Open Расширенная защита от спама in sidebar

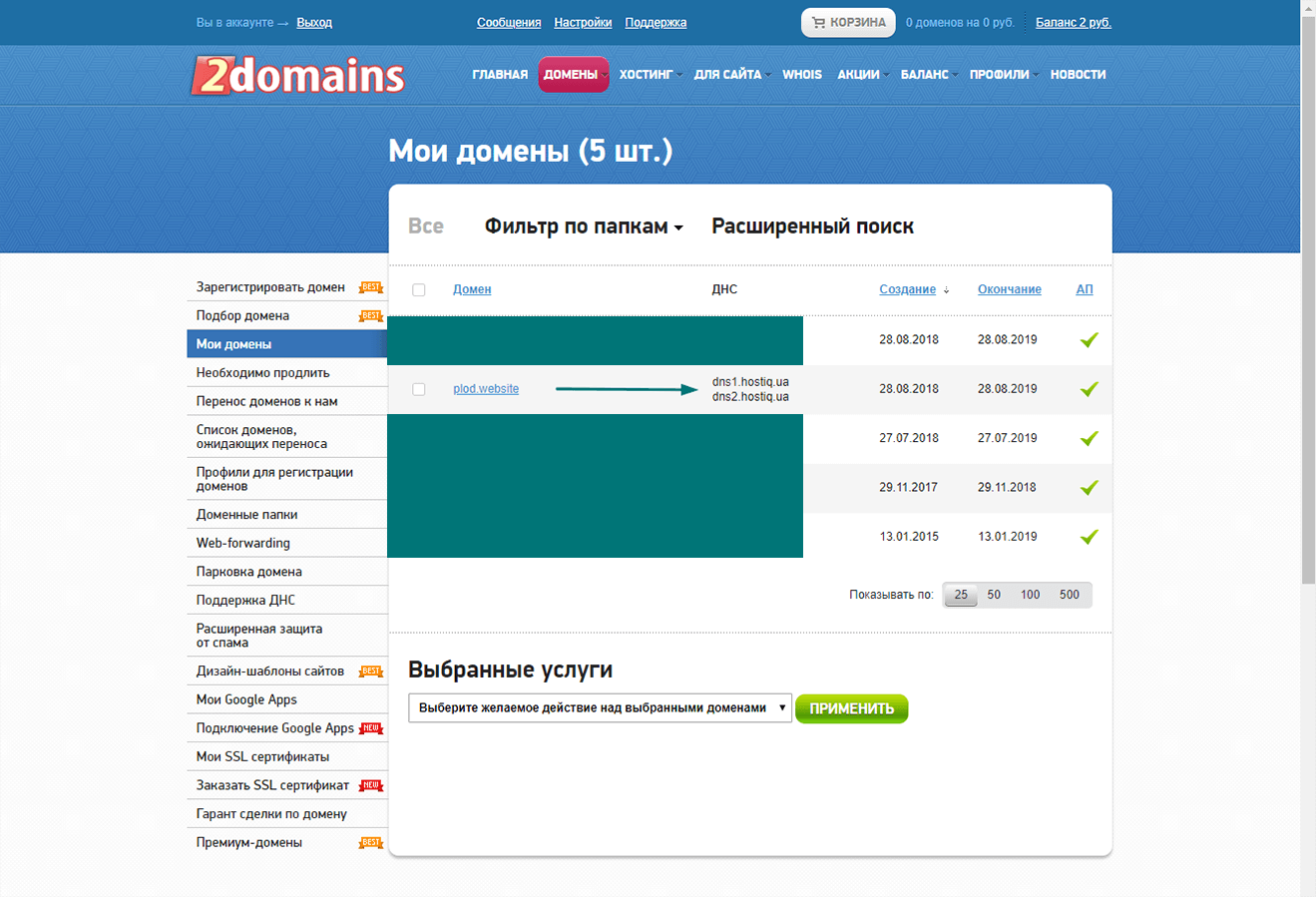259,636
